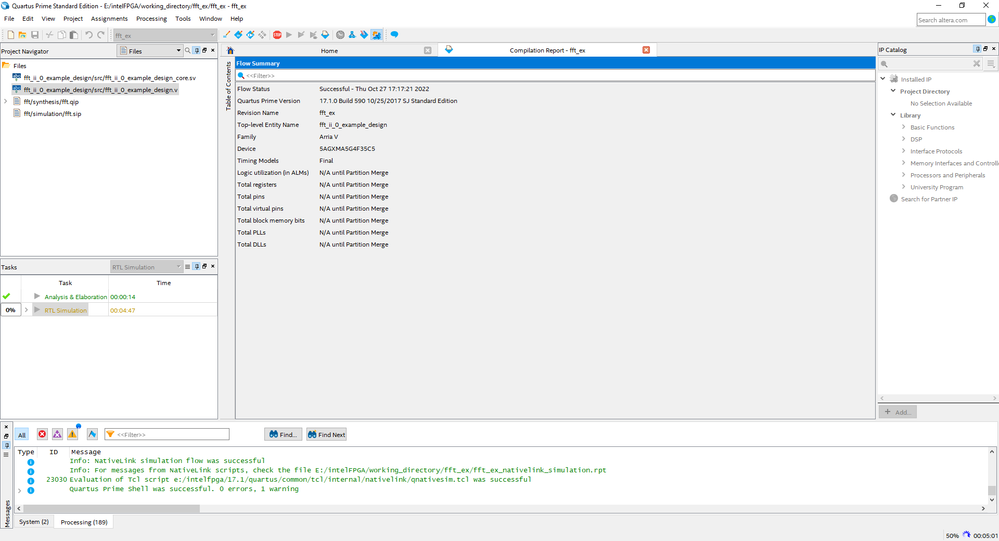Image resolution: width=999 pixels, height=541 pixels.
Task: Click the Messages vertical scrollbar
Action: click(991, 475)
